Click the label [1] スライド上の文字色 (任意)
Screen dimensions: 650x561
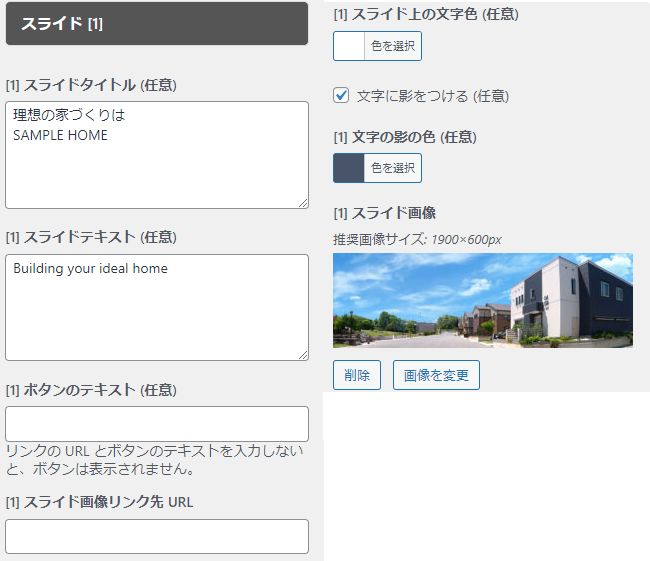426,15
